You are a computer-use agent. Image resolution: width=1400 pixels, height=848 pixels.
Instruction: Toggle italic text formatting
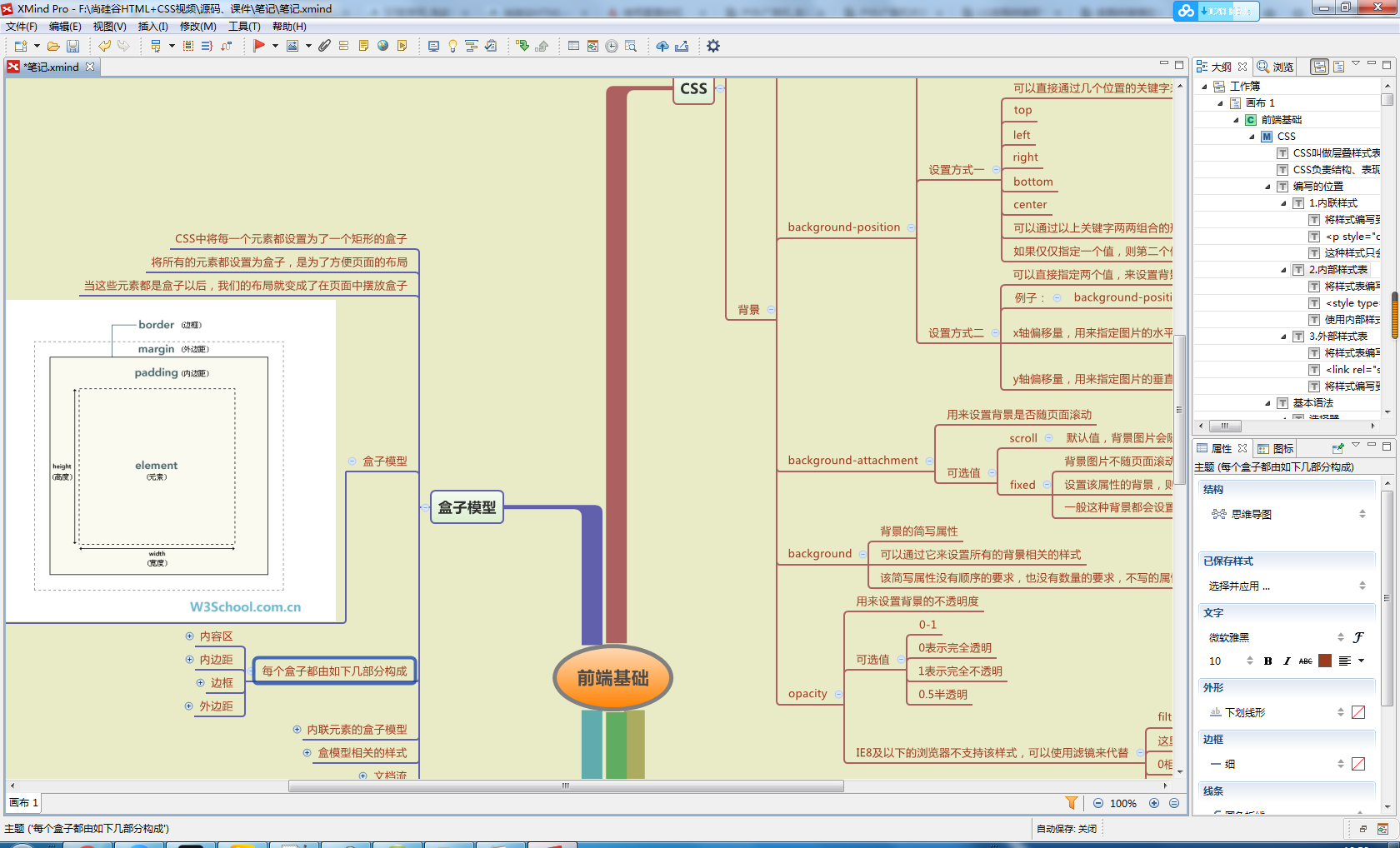point(1287,661)
